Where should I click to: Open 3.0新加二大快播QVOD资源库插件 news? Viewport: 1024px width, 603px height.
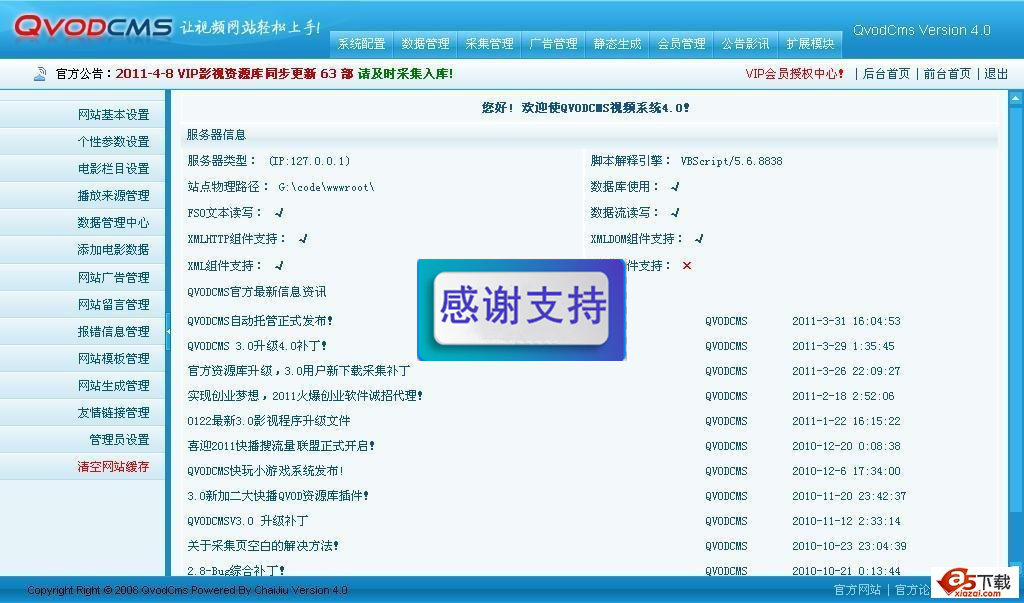pyautogui.click(x=278, y=496)
